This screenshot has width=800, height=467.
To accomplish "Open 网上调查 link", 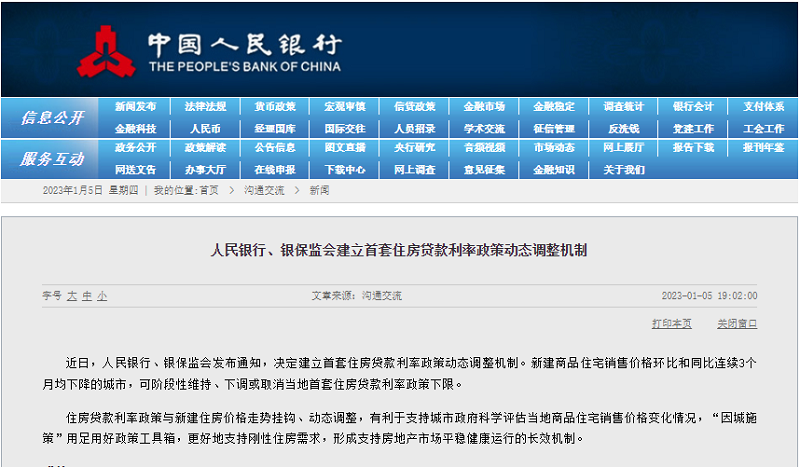I will click(x=414, y=170).
